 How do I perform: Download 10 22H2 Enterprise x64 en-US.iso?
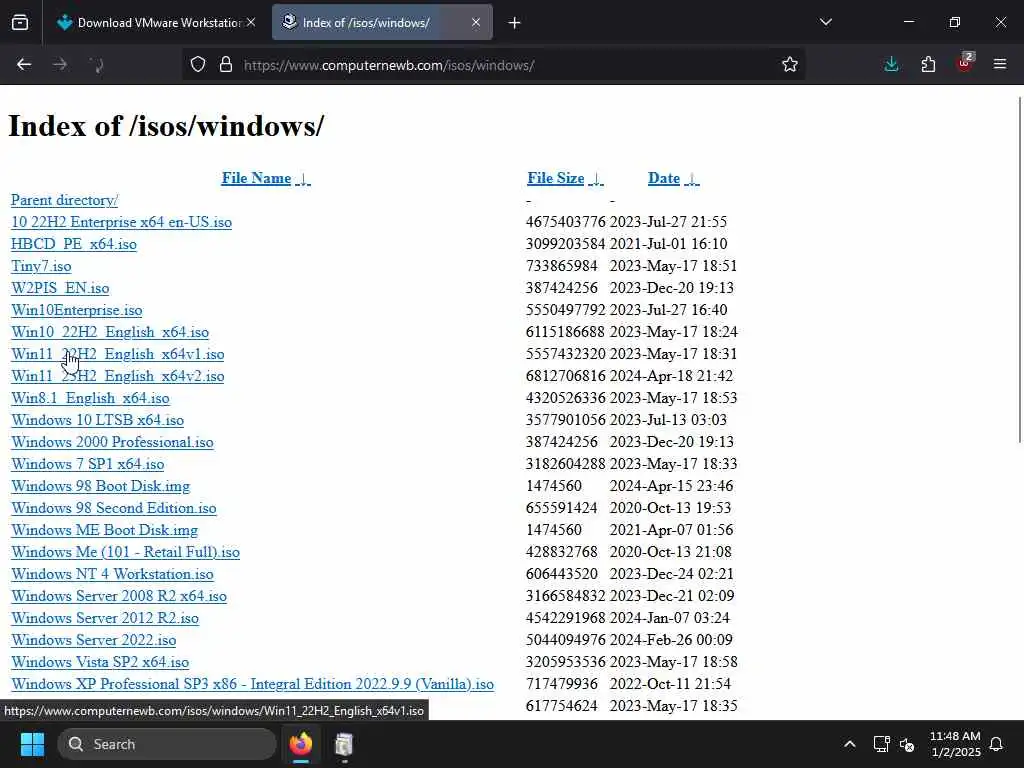(121, 222)
